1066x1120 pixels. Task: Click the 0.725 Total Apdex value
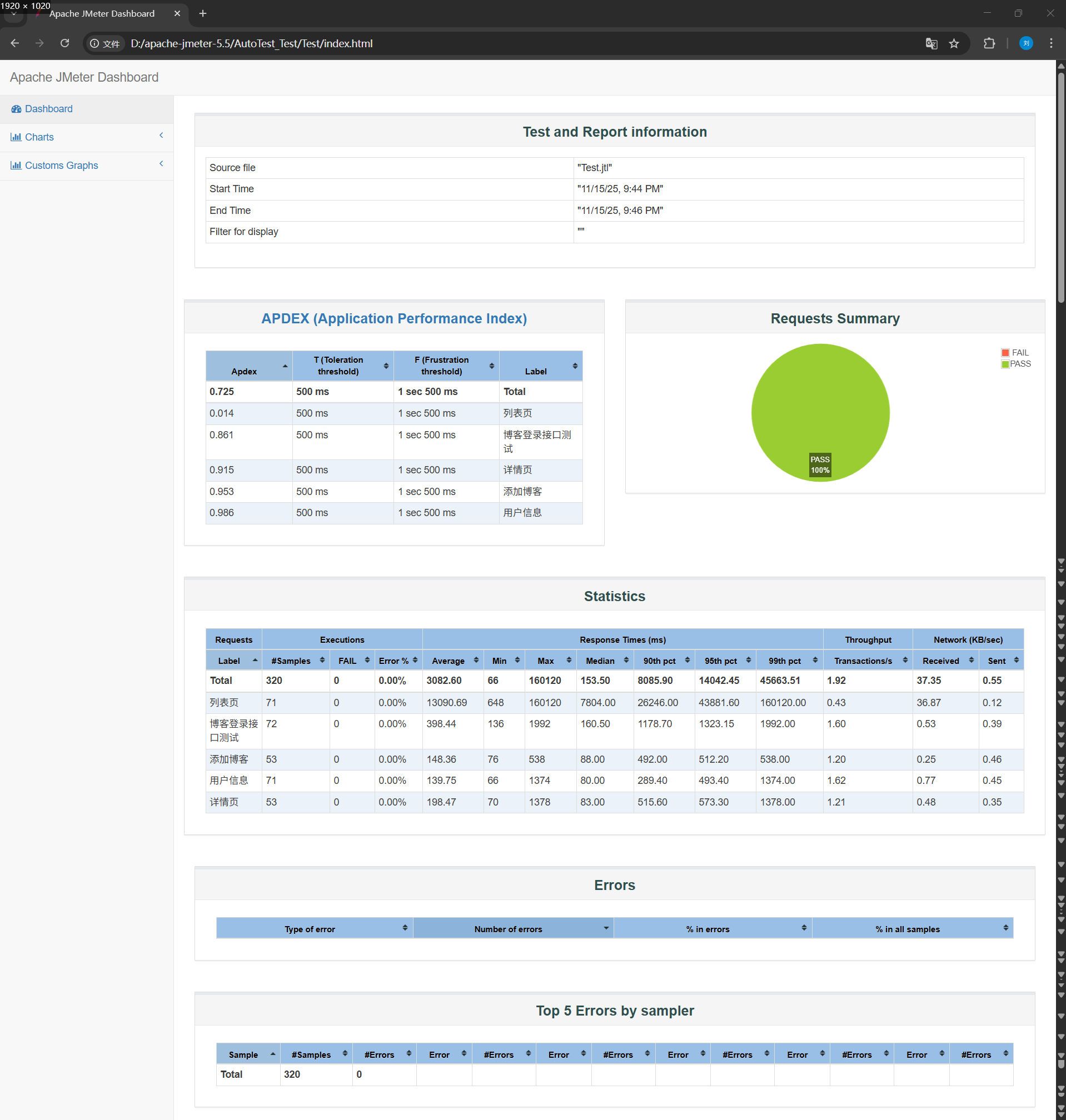222,392
